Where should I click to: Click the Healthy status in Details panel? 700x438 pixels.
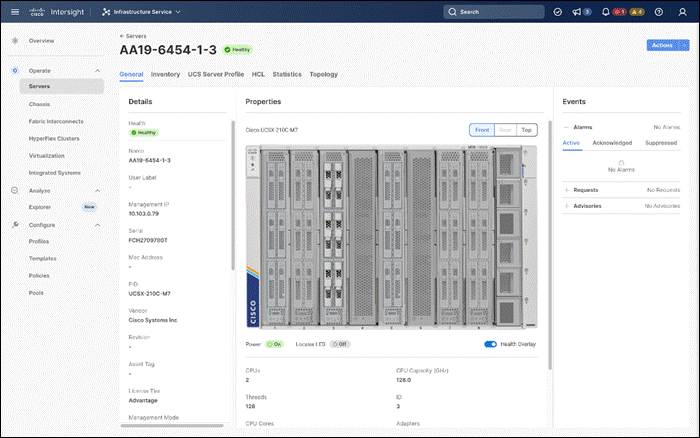coord(144,133)
